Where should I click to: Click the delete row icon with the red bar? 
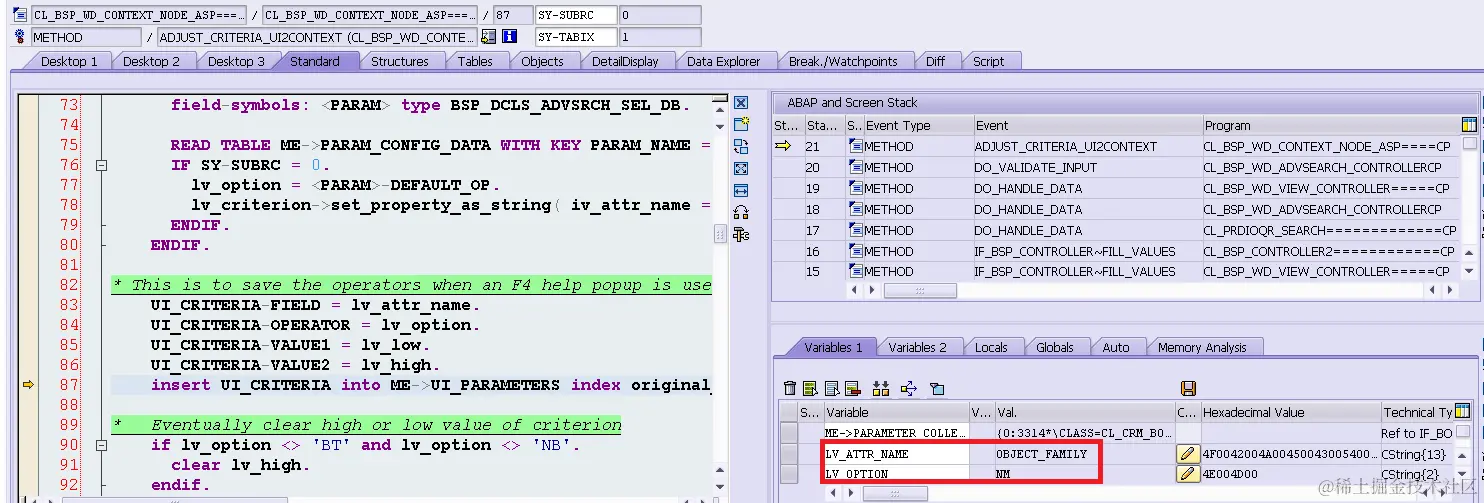click(852, 388)
